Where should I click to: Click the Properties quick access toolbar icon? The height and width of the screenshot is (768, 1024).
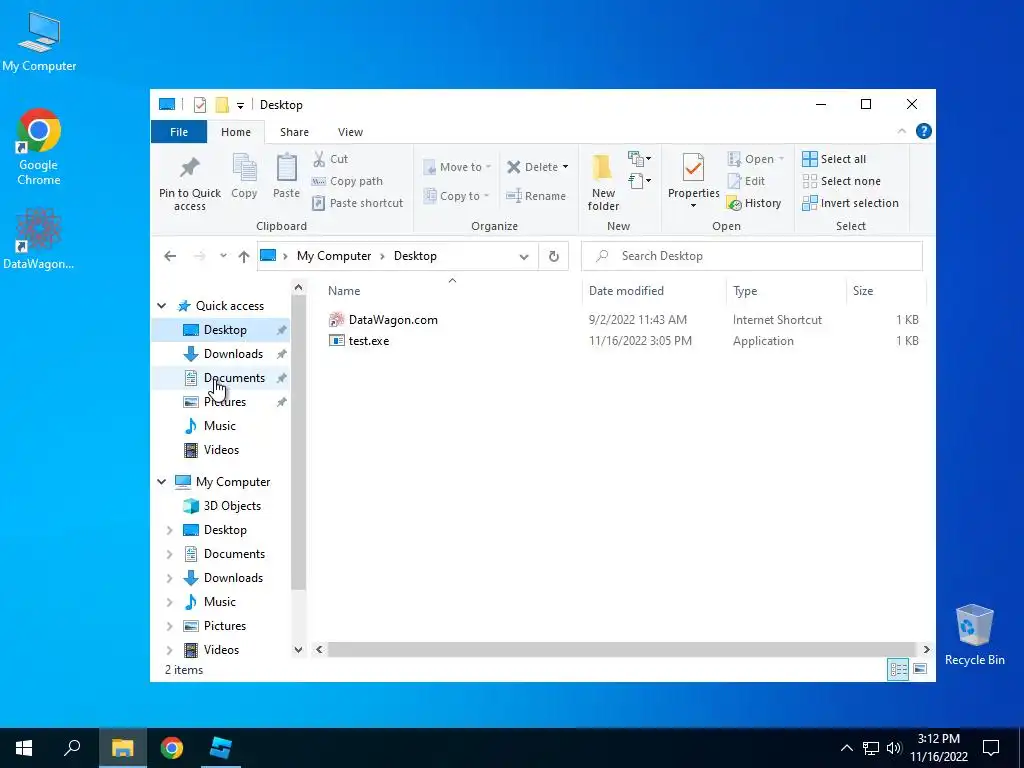click(200, 104)
